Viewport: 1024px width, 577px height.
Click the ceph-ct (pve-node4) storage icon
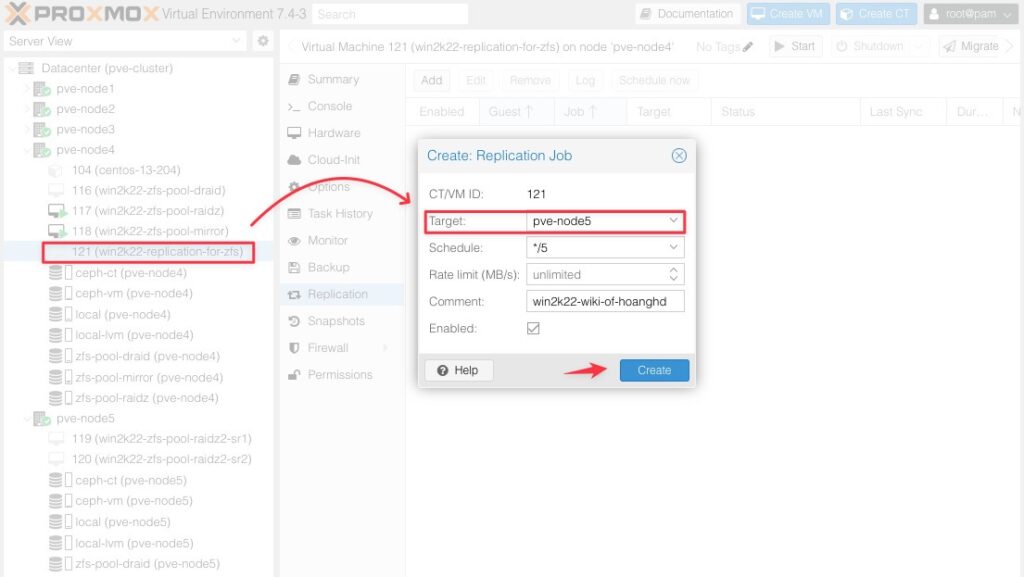click(60, 273)
